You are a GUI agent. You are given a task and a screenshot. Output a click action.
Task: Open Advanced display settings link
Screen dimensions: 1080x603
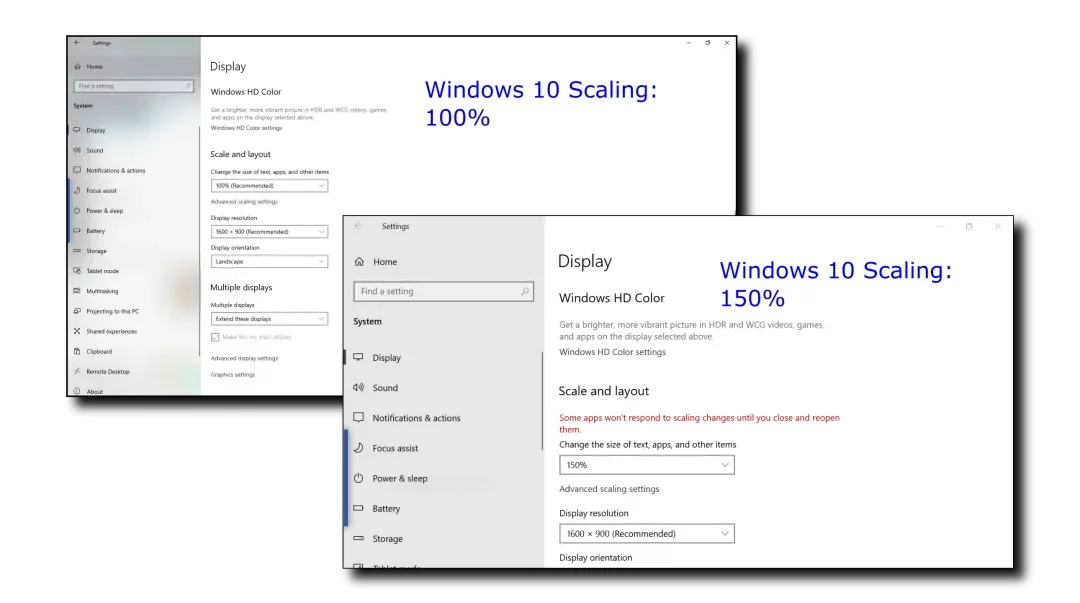244,358
